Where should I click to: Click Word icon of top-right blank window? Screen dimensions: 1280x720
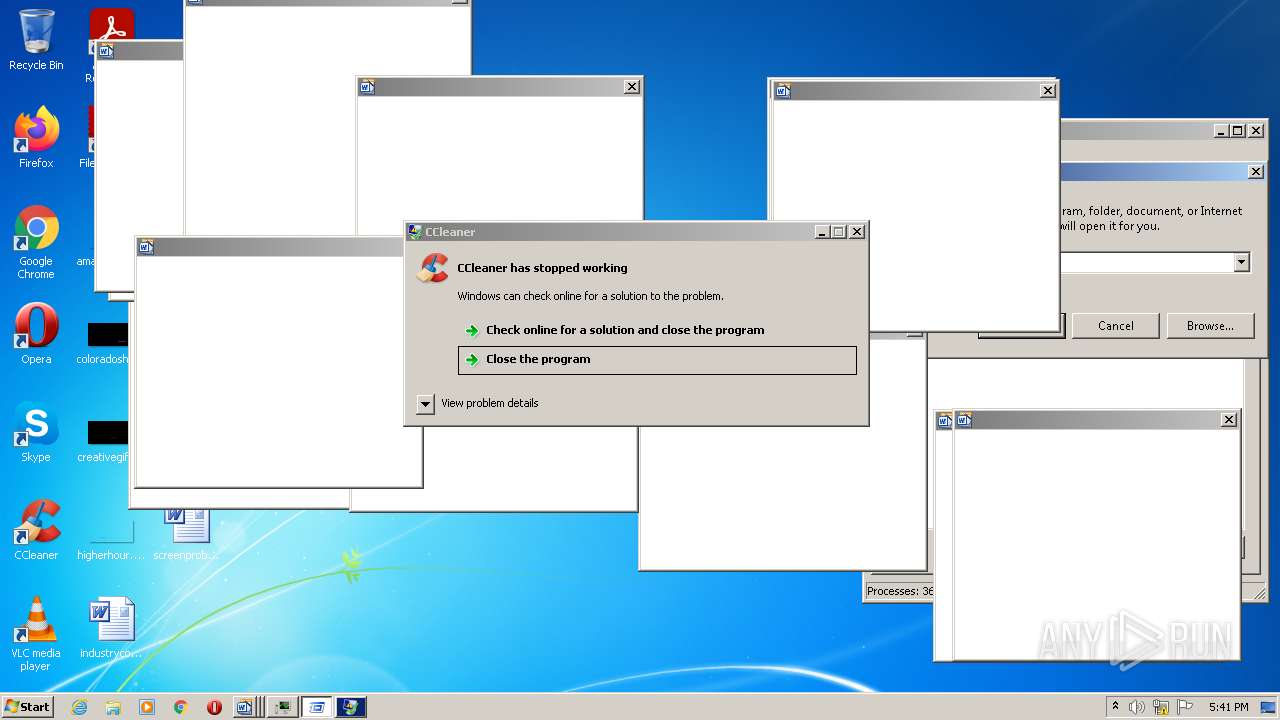783,91
